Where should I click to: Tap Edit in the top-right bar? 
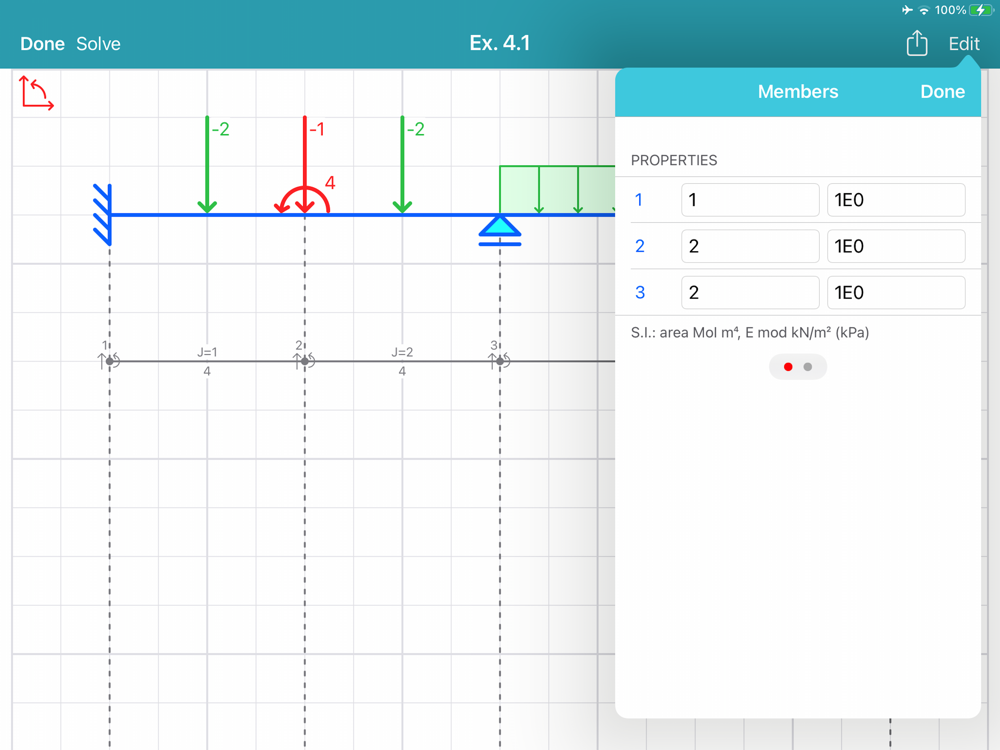click(964, 43)
